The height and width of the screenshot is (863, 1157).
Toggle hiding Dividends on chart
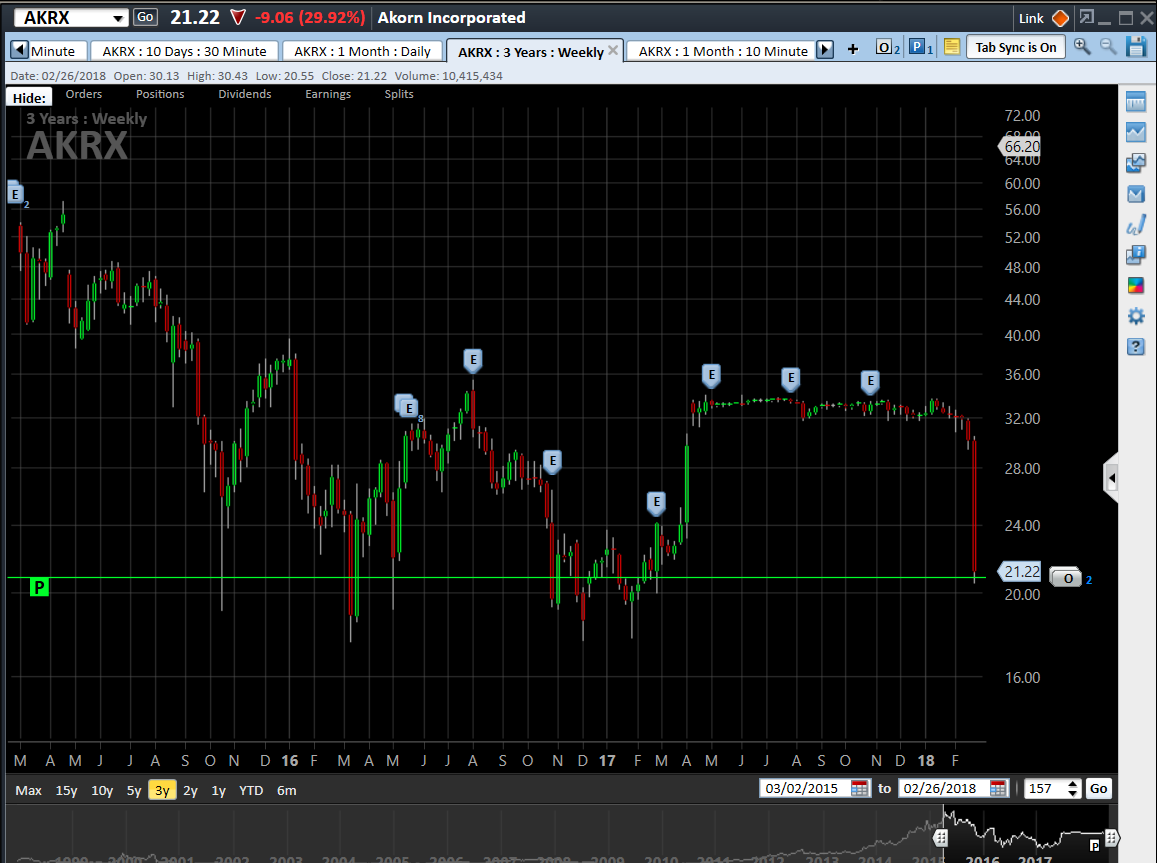tap(245, 94)
